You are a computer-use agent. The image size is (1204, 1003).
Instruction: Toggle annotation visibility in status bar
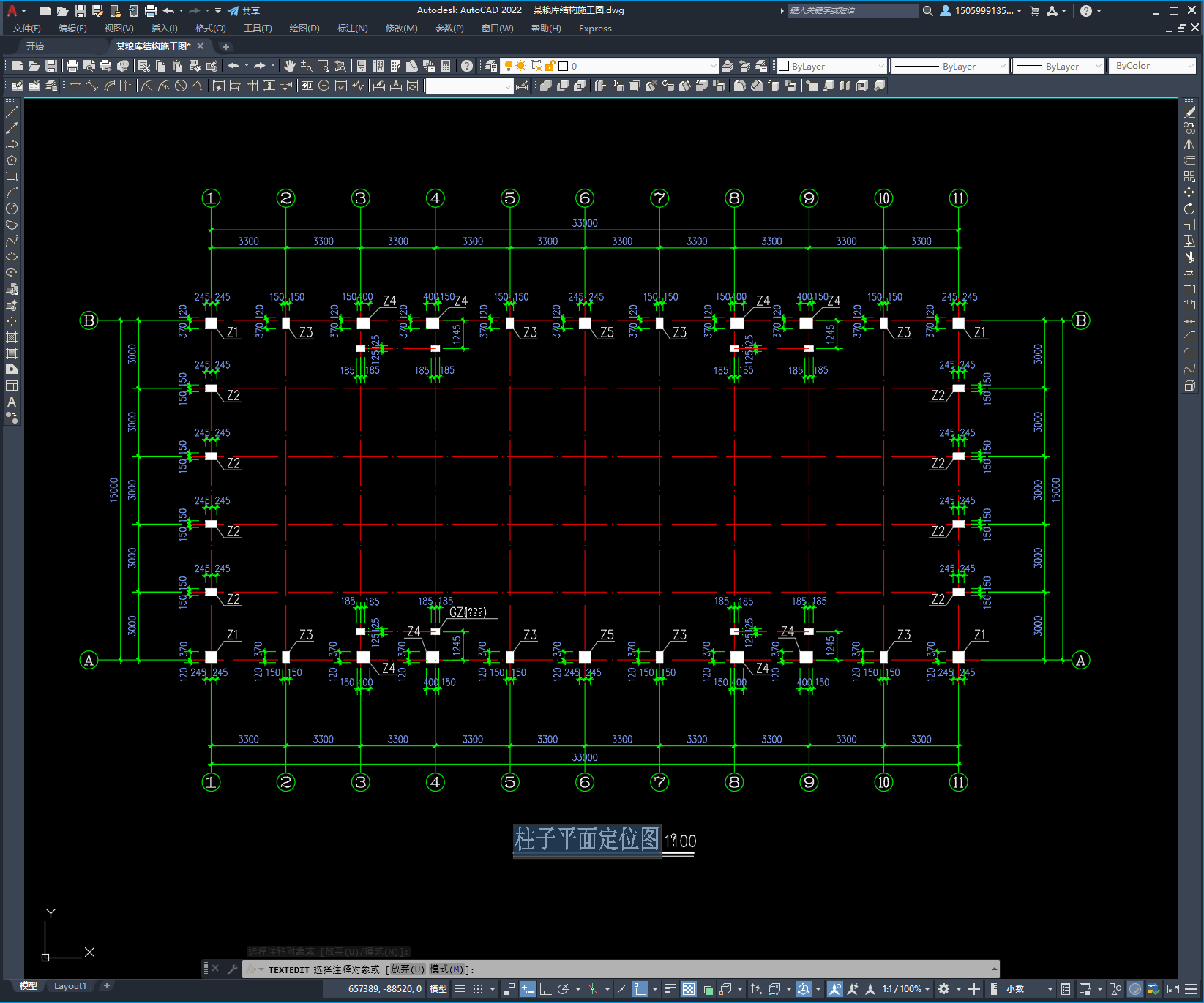[835, 989]
